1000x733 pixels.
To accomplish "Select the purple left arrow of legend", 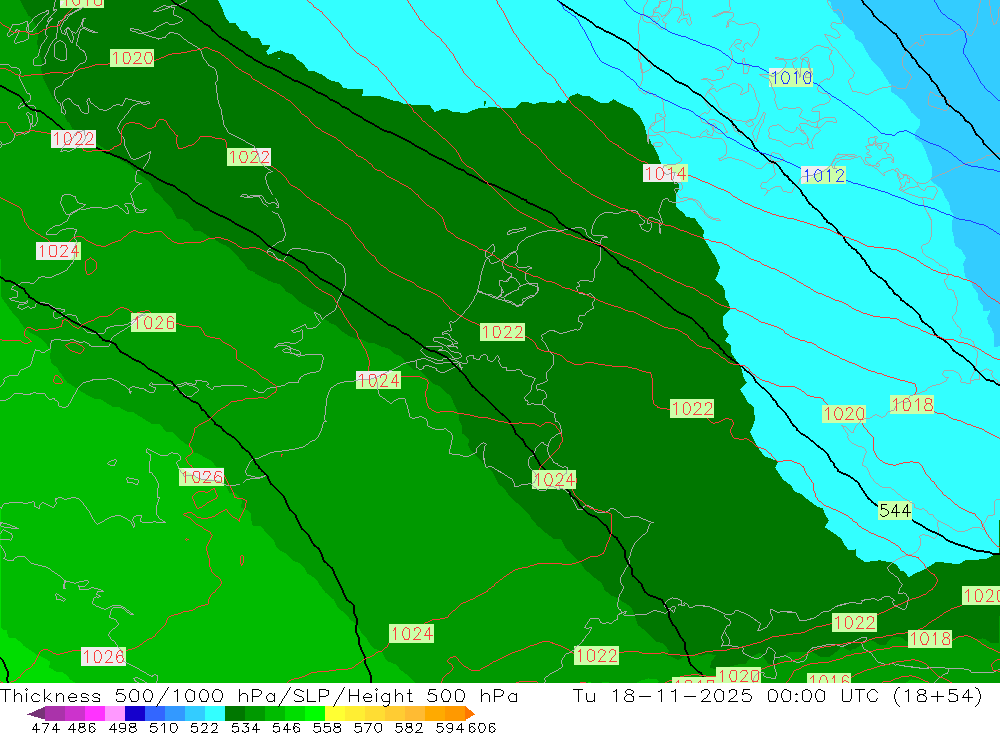I will pos(36,713).
